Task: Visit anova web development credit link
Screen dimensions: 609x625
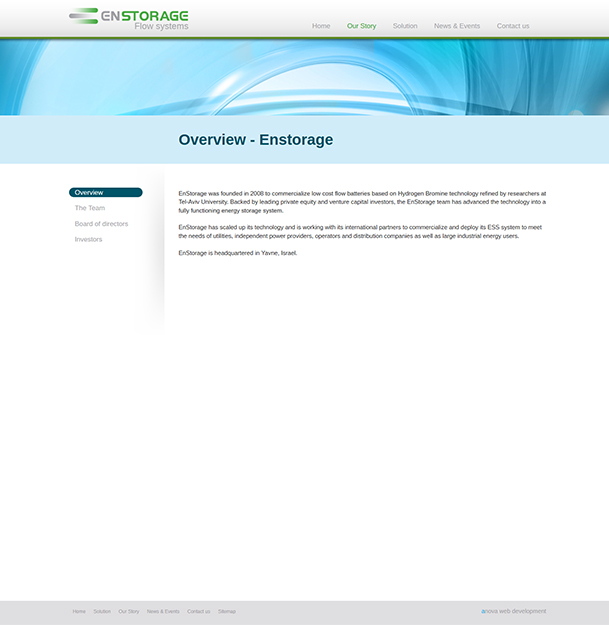Action: tap(514, 611)
